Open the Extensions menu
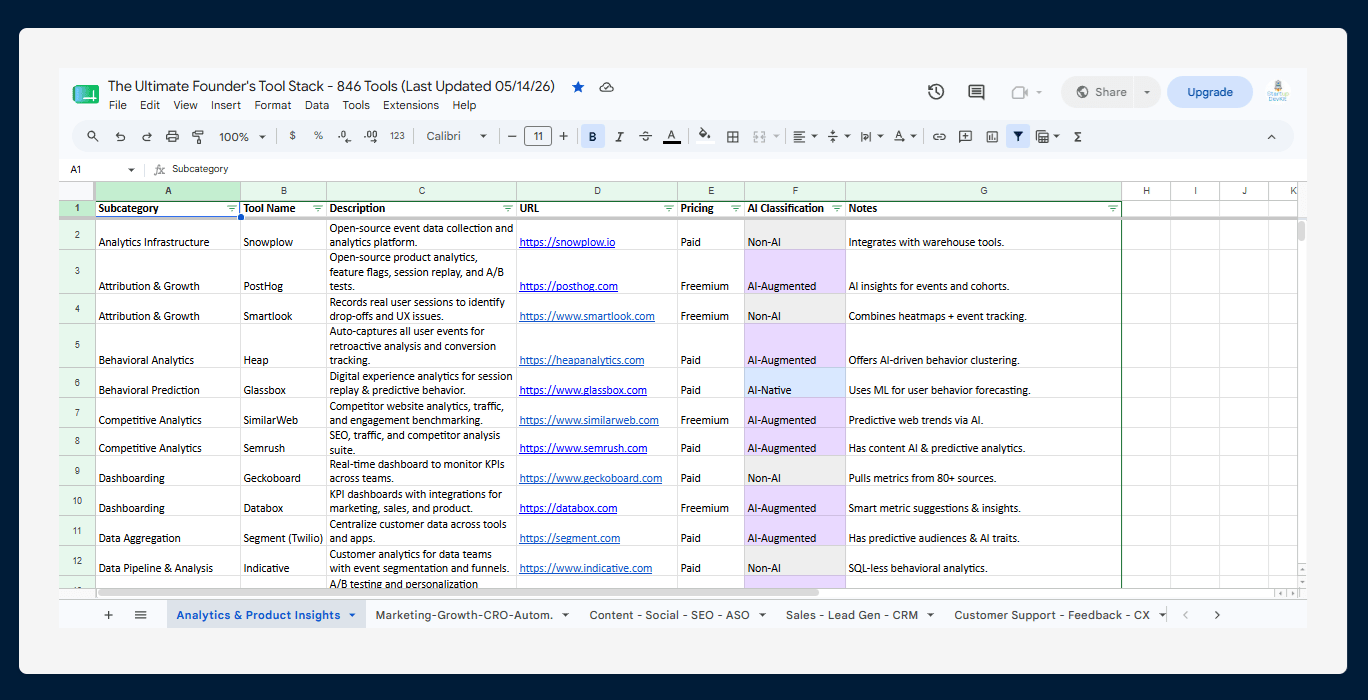This screenshot has height=700, width=1368. [411, 105]
